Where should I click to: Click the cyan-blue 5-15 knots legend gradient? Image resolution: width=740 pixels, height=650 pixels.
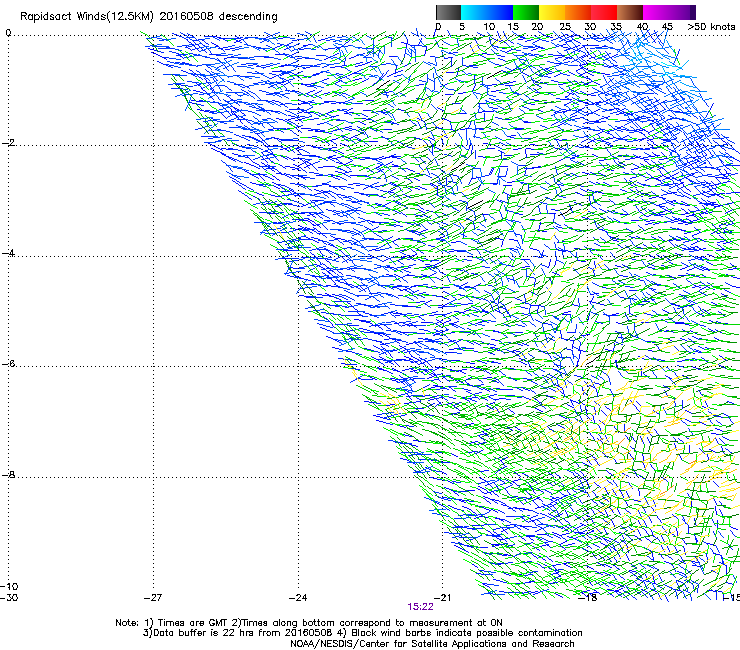pos(487,12)
